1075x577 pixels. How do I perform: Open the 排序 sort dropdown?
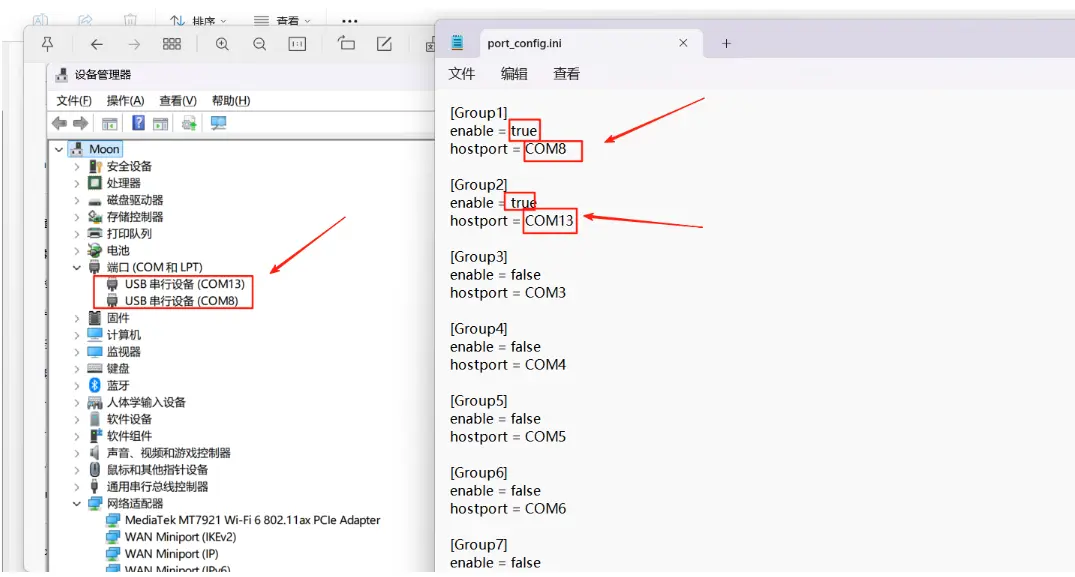point(198,21)
